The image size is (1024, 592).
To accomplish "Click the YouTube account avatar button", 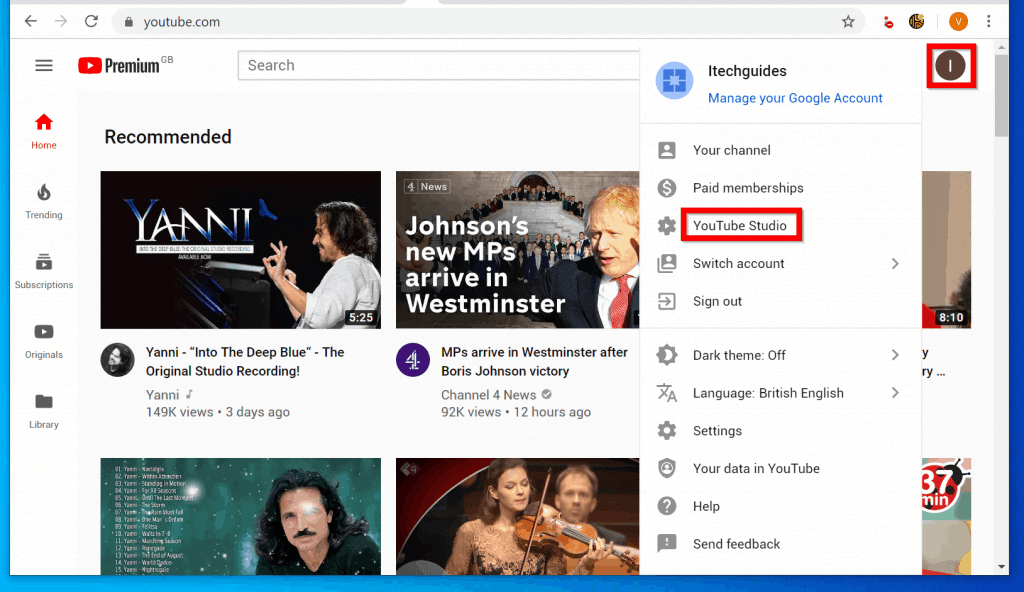I will click(950, 65).
